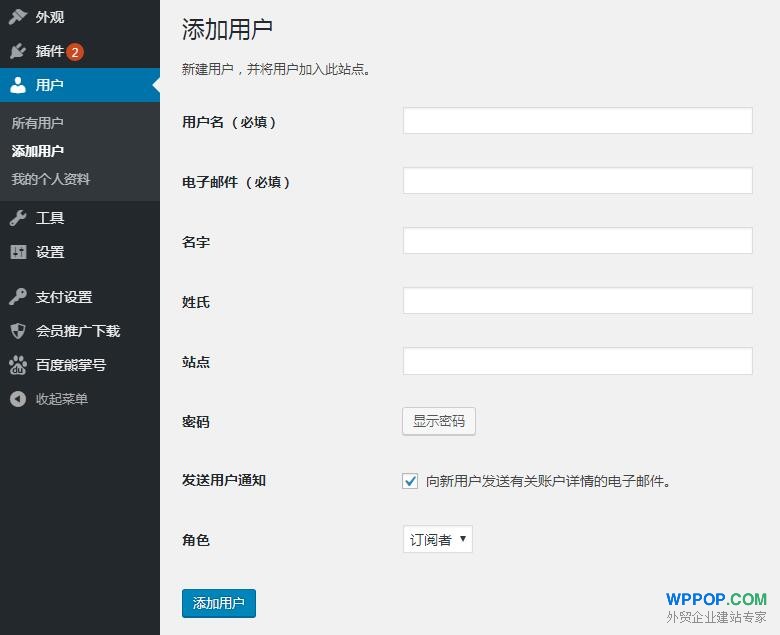Click the plug icon for 插件
Image resolution: width=780 pixels, height=635 pixels.
tap(18, 51)
